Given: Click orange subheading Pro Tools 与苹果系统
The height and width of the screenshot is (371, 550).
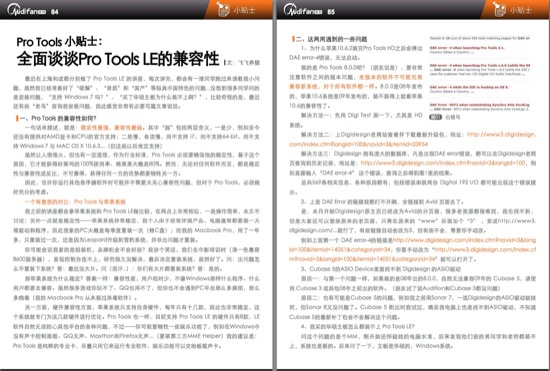Looking at the screenshot, I should (x=100, y=202).
